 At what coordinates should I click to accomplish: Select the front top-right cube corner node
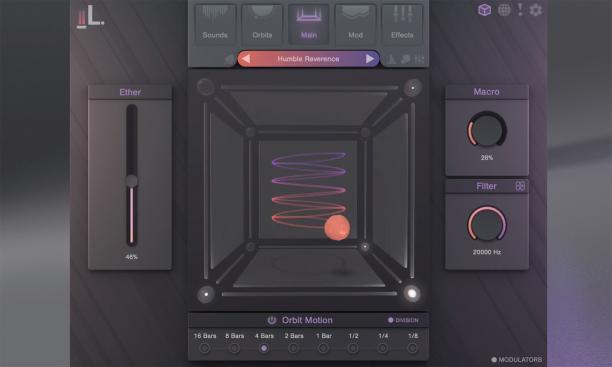[412, 87]
